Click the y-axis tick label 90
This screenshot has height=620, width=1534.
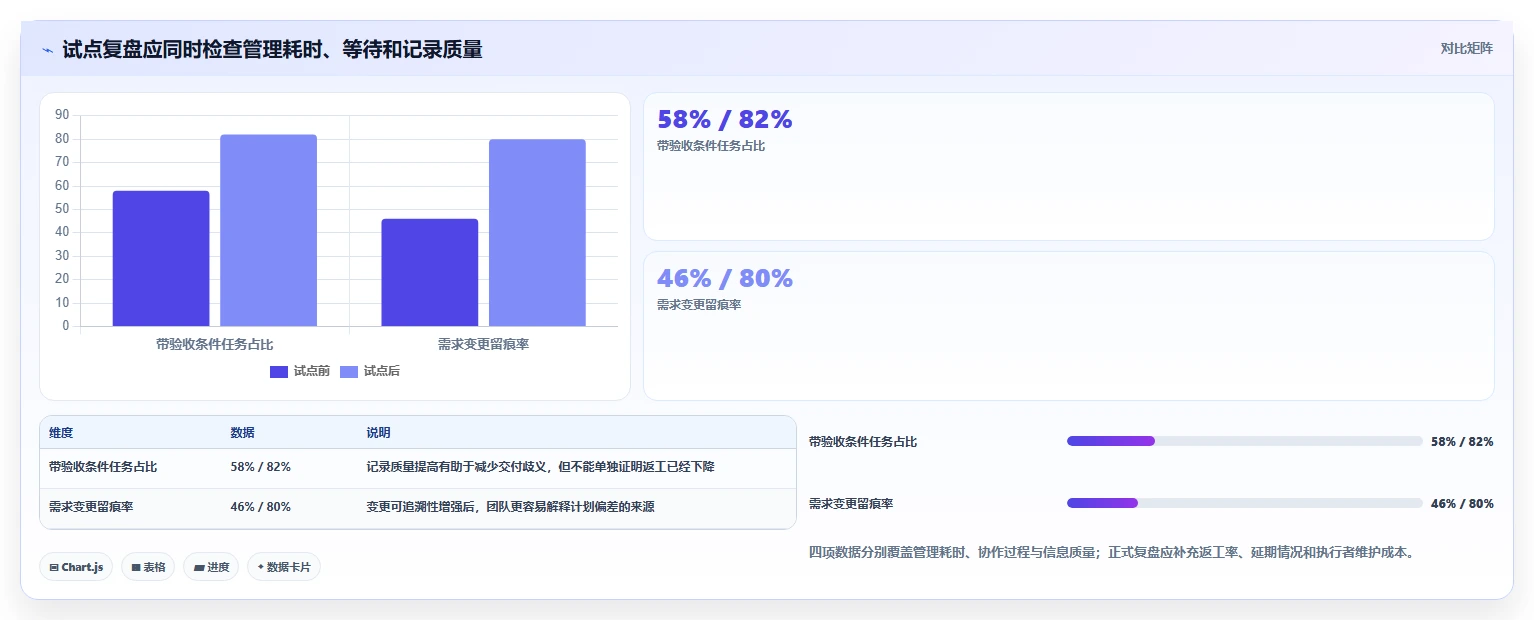(62, 115)
